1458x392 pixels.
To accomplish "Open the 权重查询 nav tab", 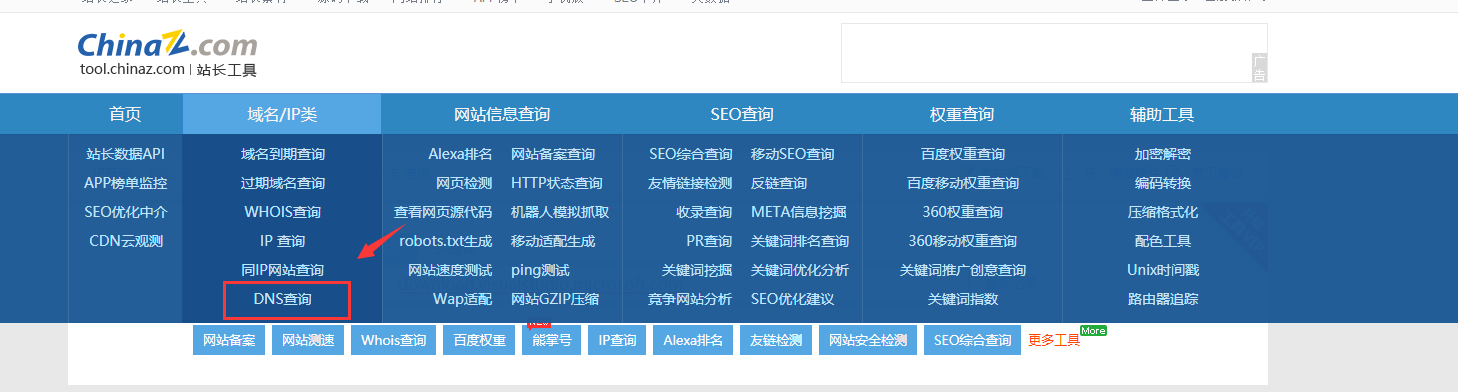I will pos(962,114).
